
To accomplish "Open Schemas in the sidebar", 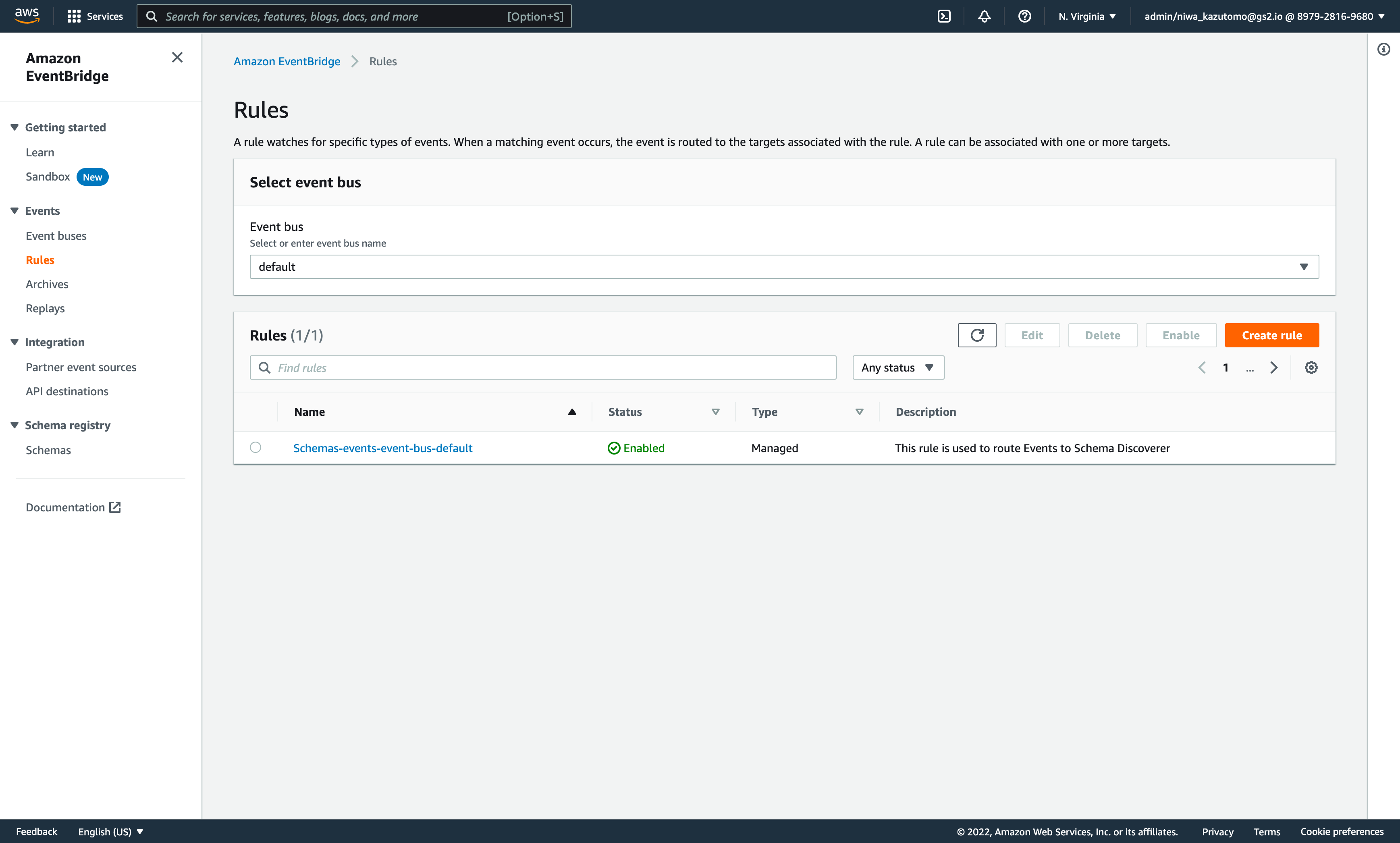I will tap(48, 450).
